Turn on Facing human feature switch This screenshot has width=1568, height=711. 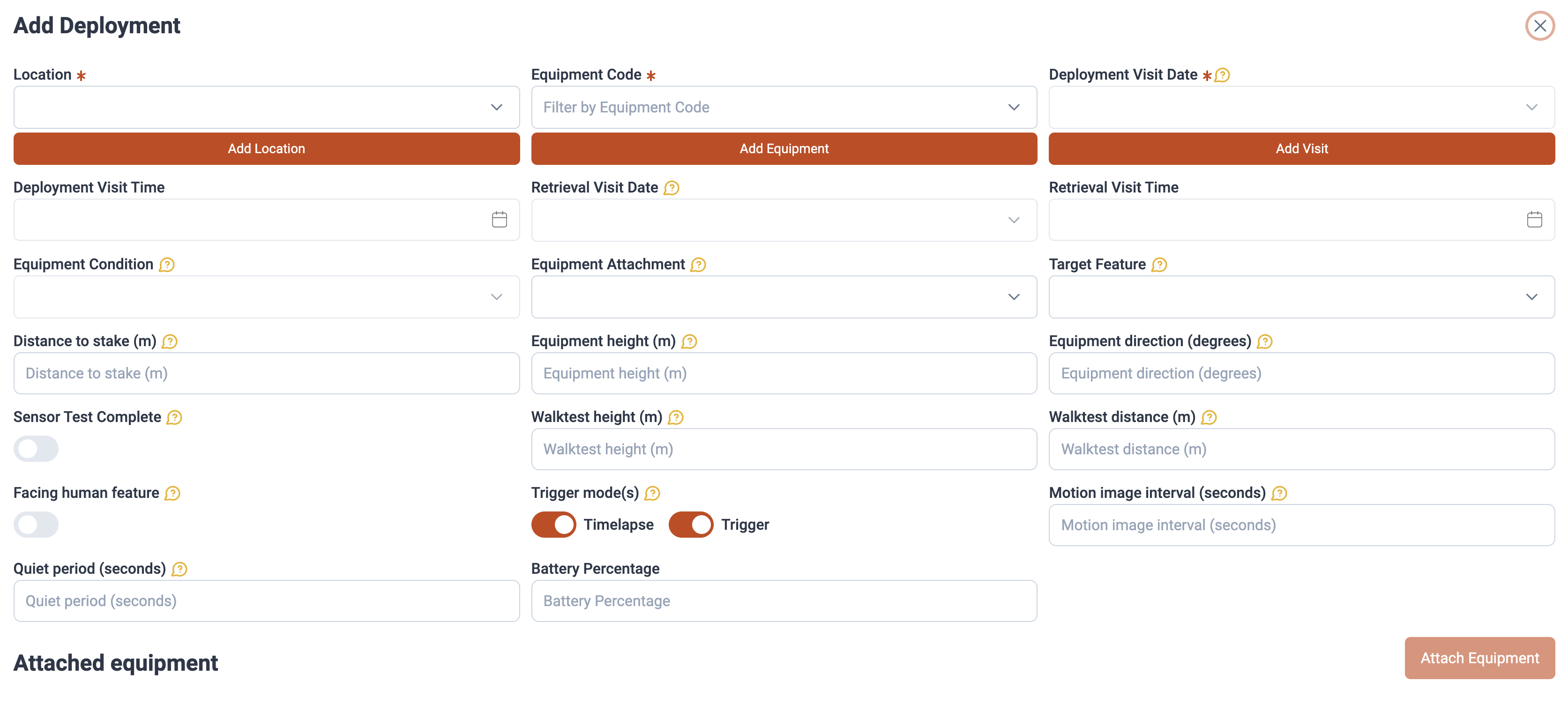[x=36, y=525]
